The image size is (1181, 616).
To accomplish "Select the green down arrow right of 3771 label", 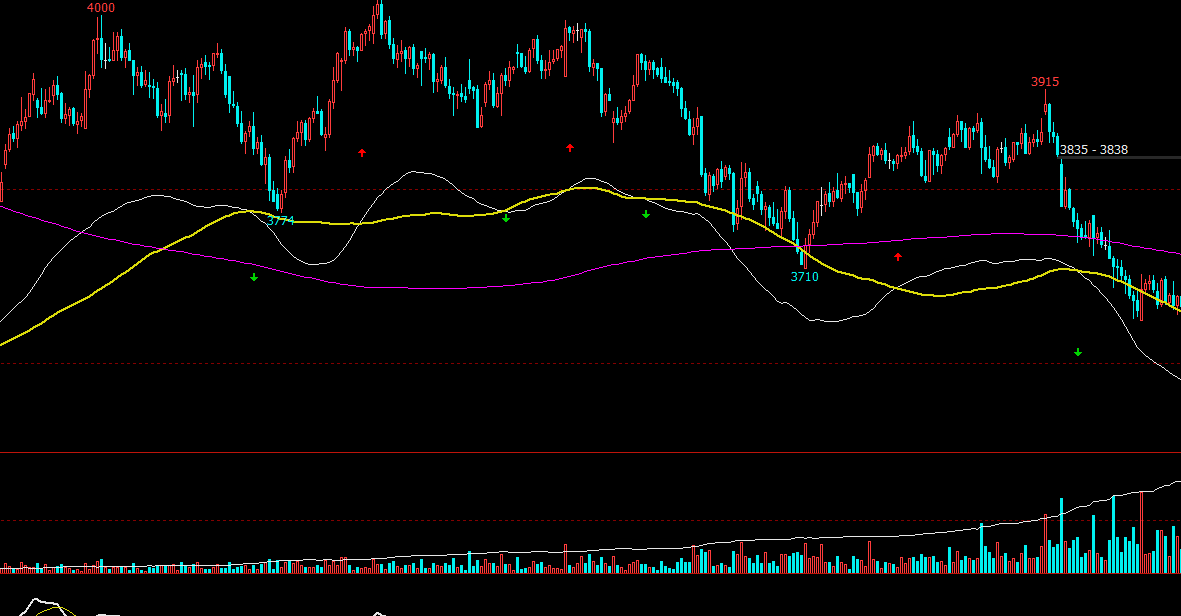I will click(x=506, y=218).
